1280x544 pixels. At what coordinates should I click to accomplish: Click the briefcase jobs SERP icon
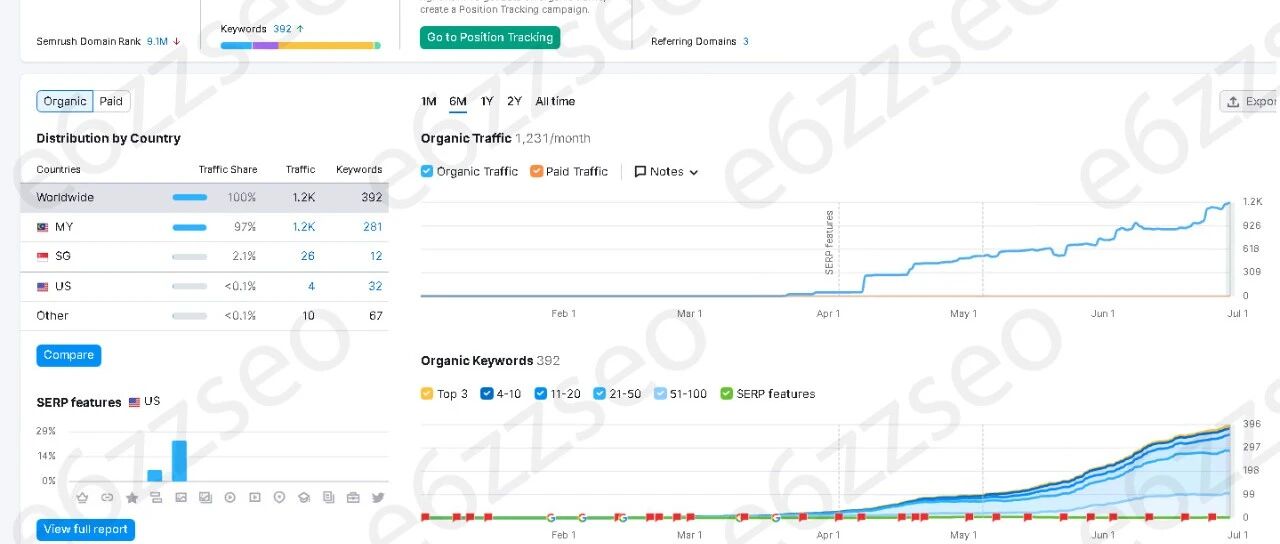(353, 497)
